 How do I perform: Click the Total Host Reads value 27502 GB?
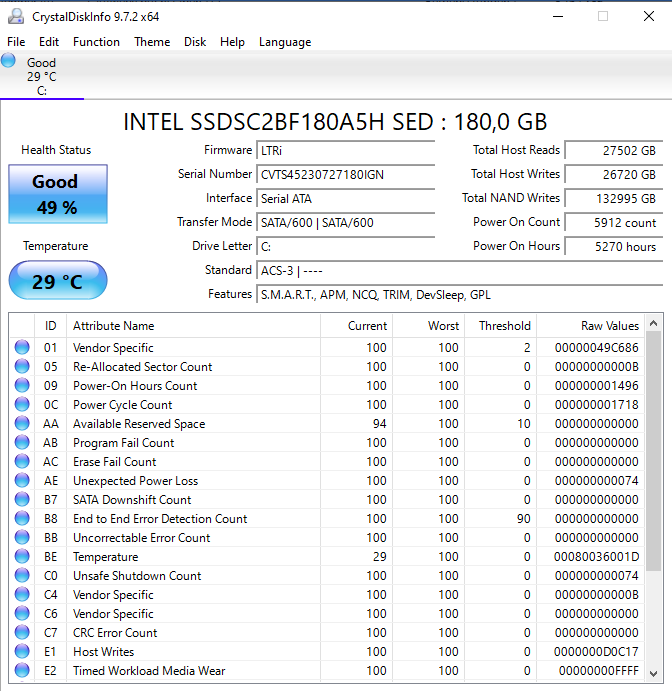[613, 151]
